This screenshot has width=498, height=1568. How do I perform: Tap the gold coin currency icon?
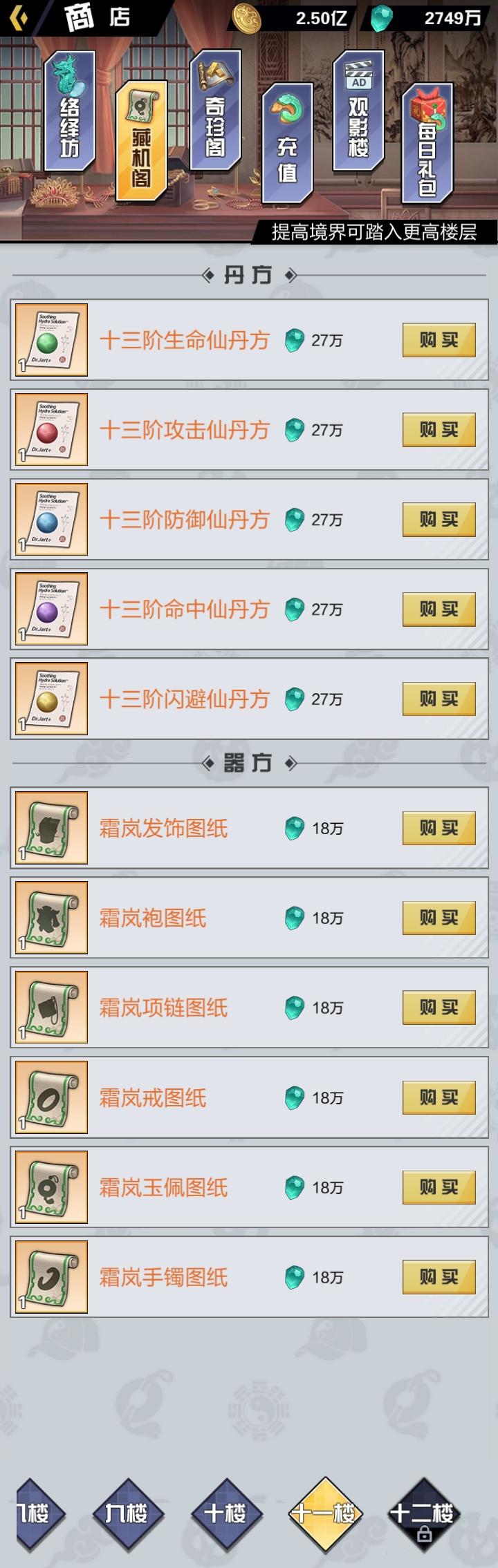pos(246,18)
